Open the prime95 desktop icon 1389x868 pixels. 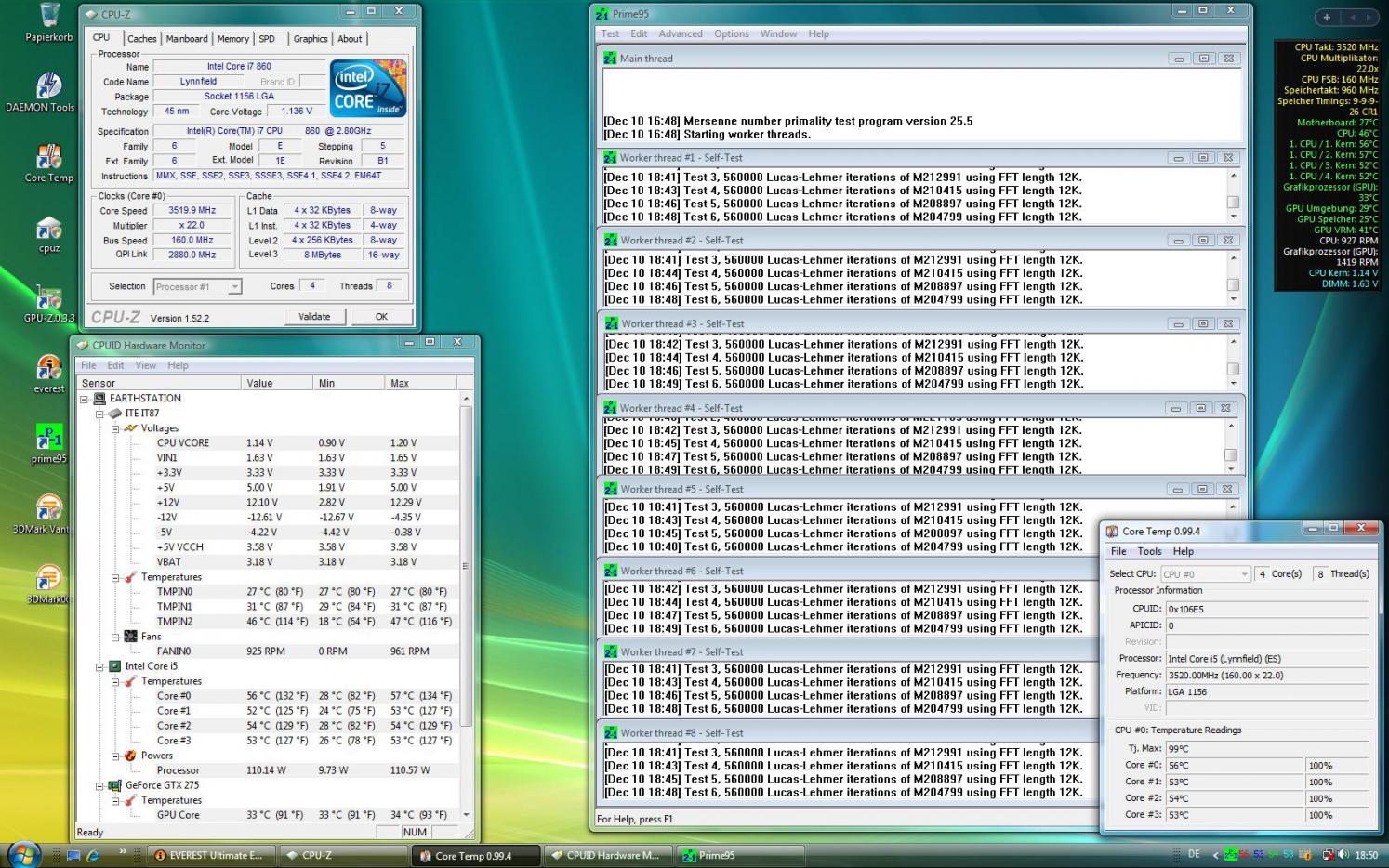pyautogui.click(x=48, y=444)
